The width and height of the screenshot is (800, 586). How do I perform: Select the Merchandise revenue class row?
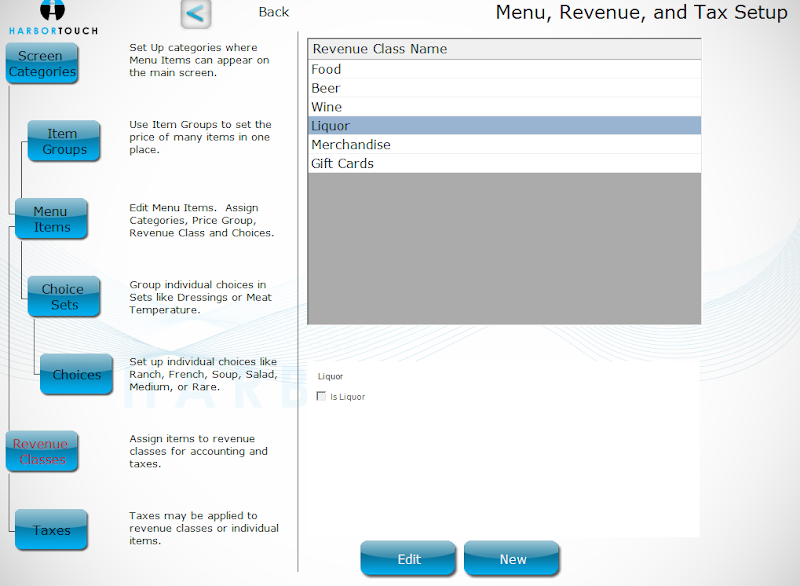505,144
